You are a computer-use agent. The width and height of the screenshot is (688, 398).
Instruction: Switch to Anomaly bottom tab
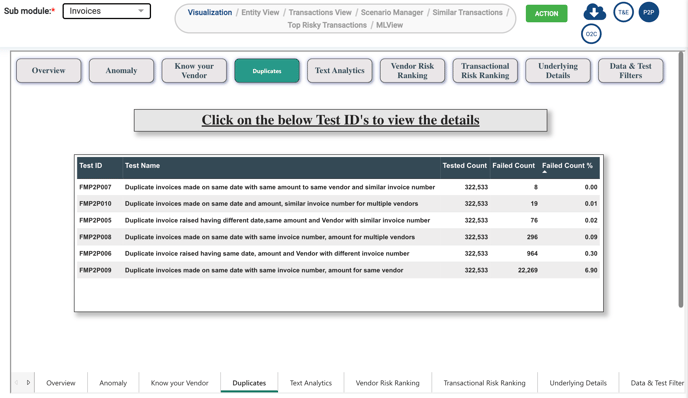click(x=113, y=383)
